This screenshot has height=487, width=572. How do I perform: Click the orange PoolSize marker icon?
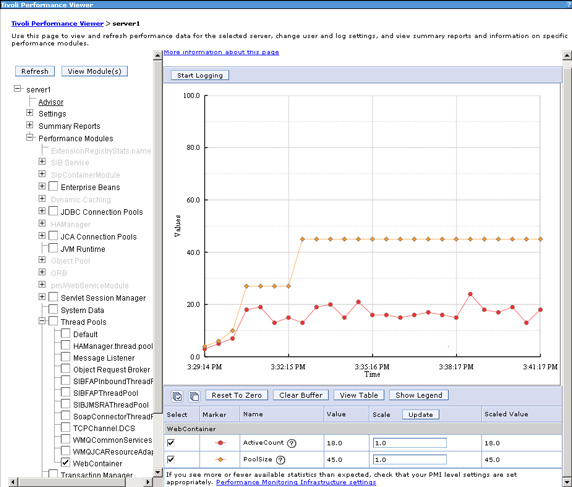[220, 460]
